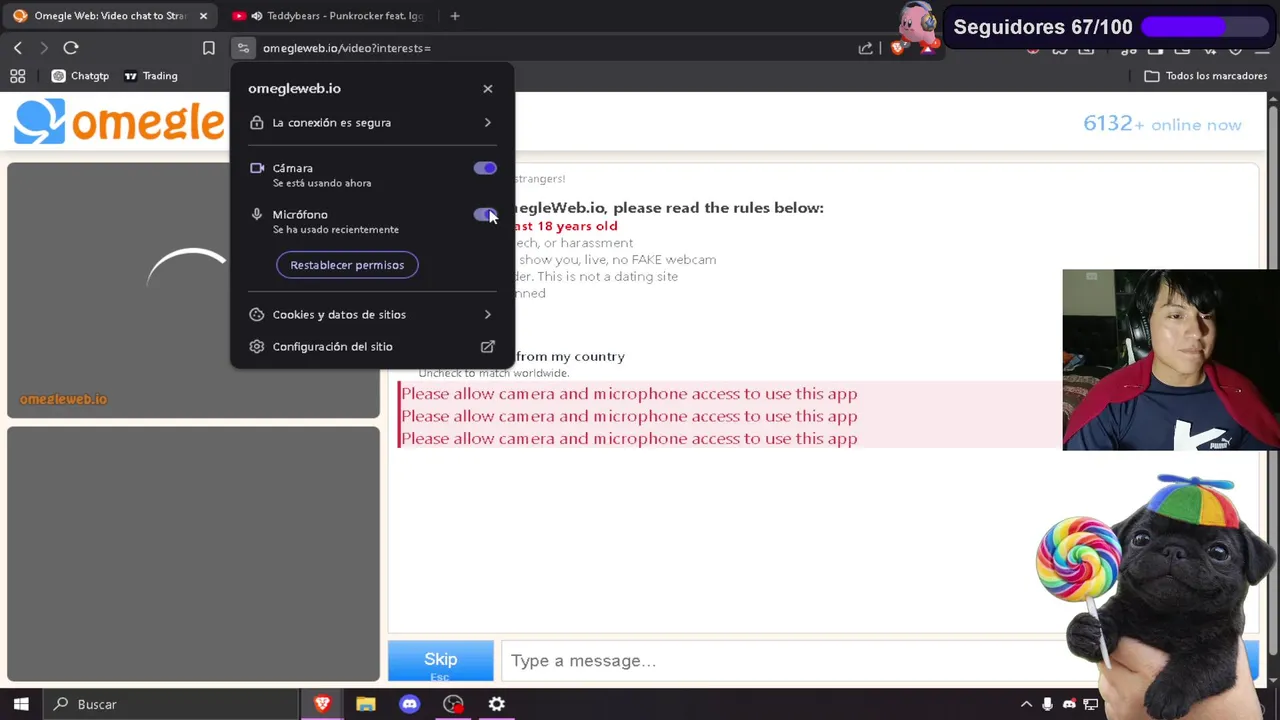Click first red camera access warning
The image size is (1280, 720).
click(629, 393)
